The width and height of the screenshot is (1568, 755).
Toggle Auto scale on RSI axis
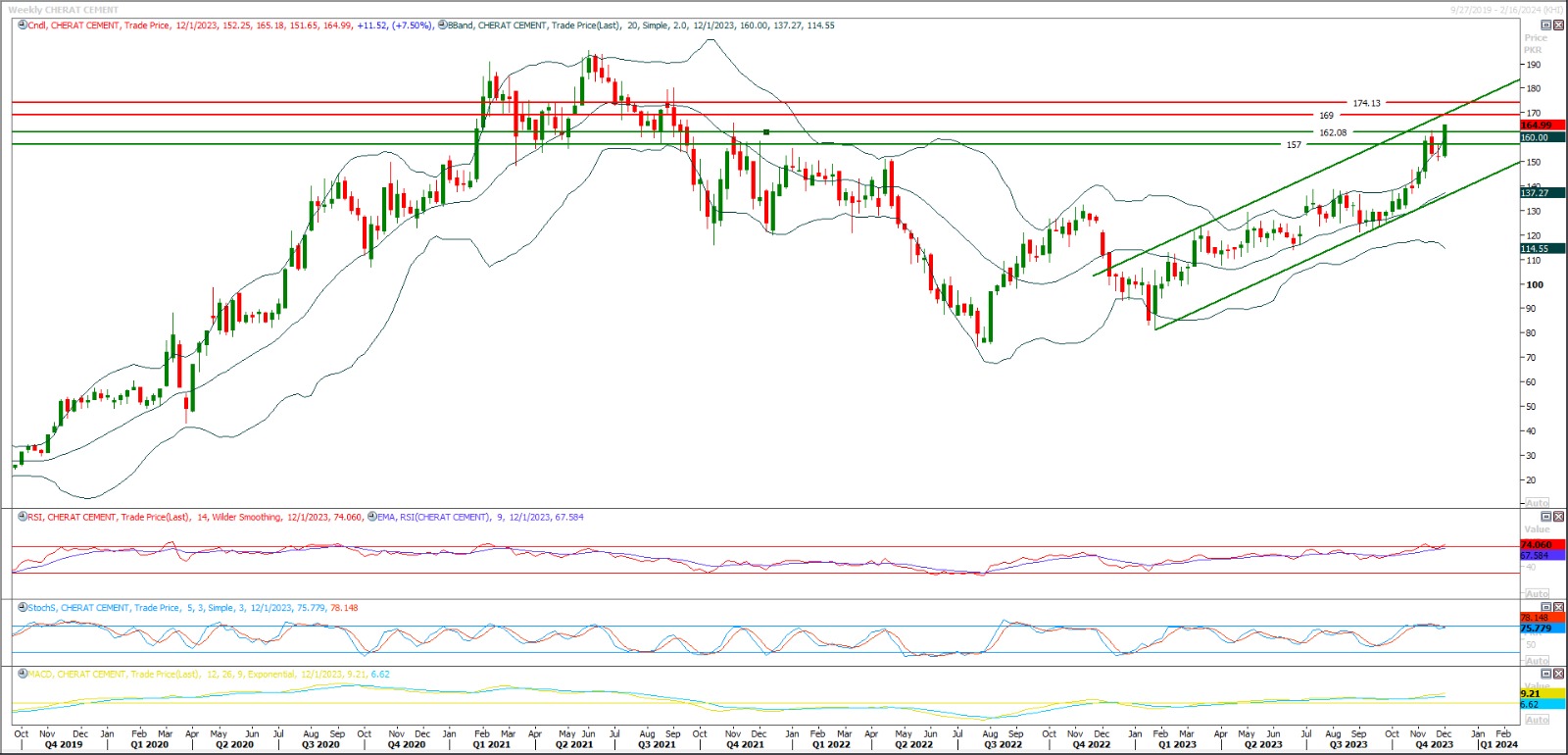1537,593
